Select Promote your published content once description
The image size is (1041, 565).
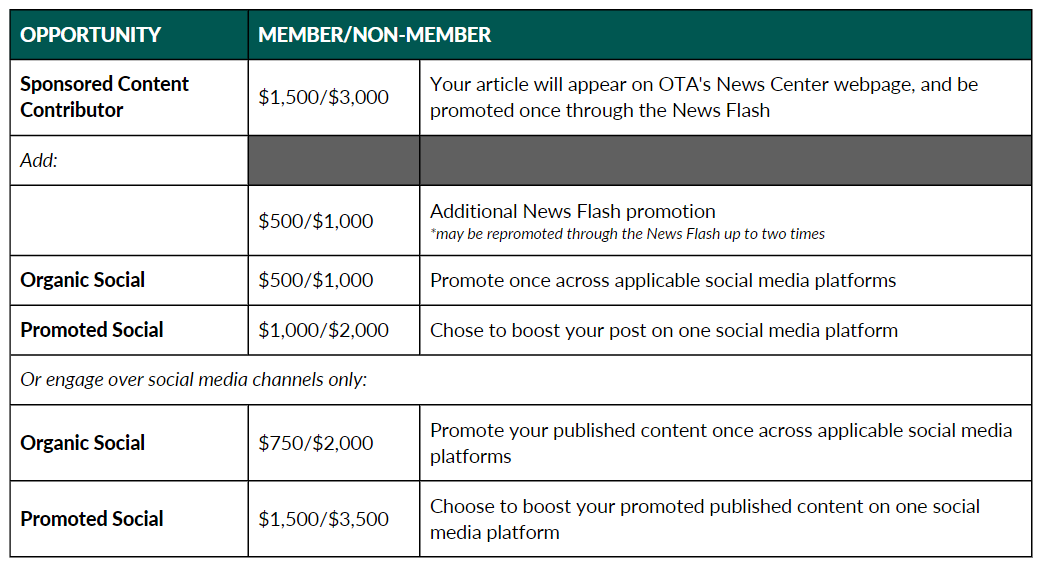coord(720,443)
